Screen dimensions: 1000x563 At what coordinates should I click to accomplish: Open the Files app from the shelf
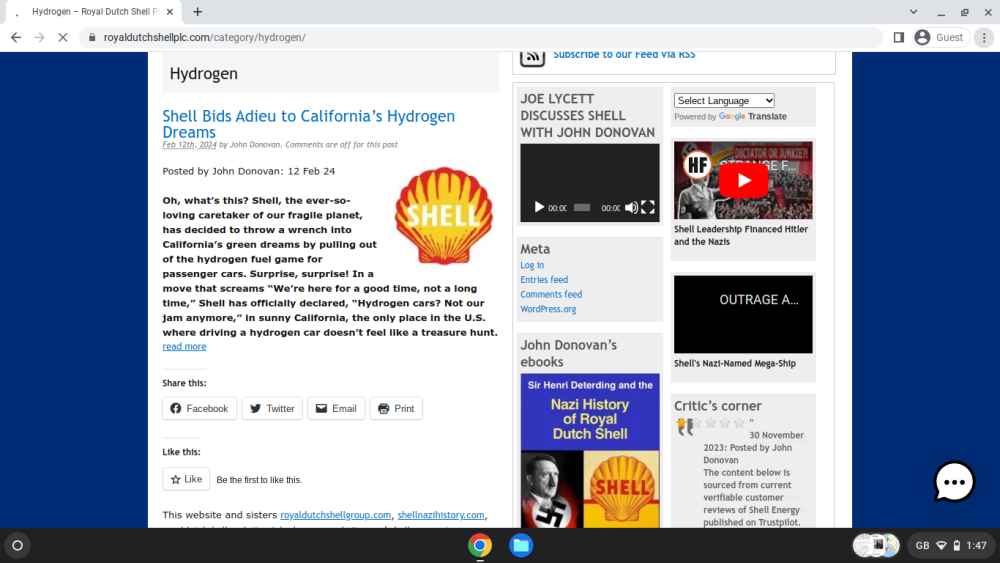pos(521,546)
